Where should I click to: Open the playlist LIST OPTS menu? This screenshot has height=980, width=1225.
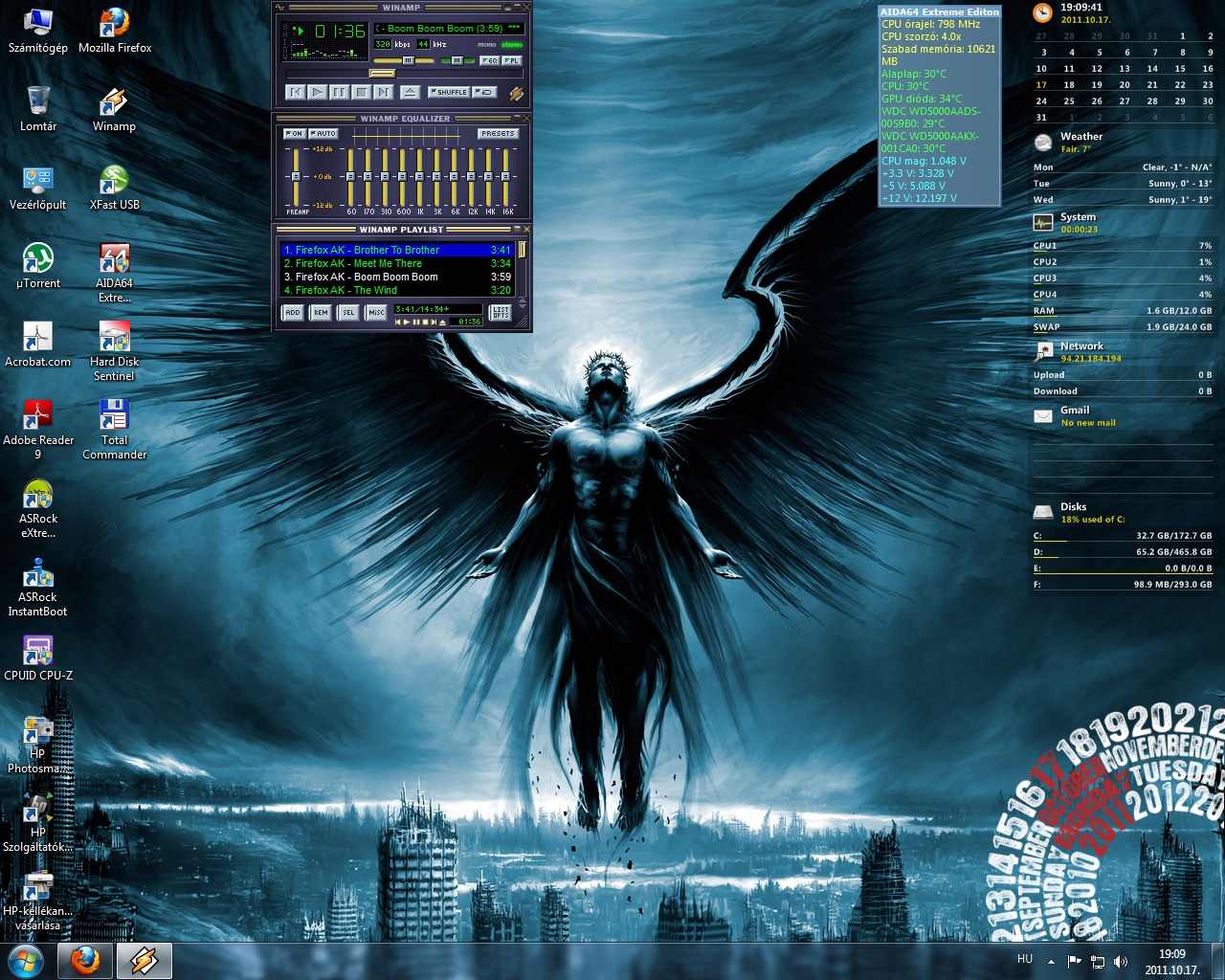click(501, 313)
